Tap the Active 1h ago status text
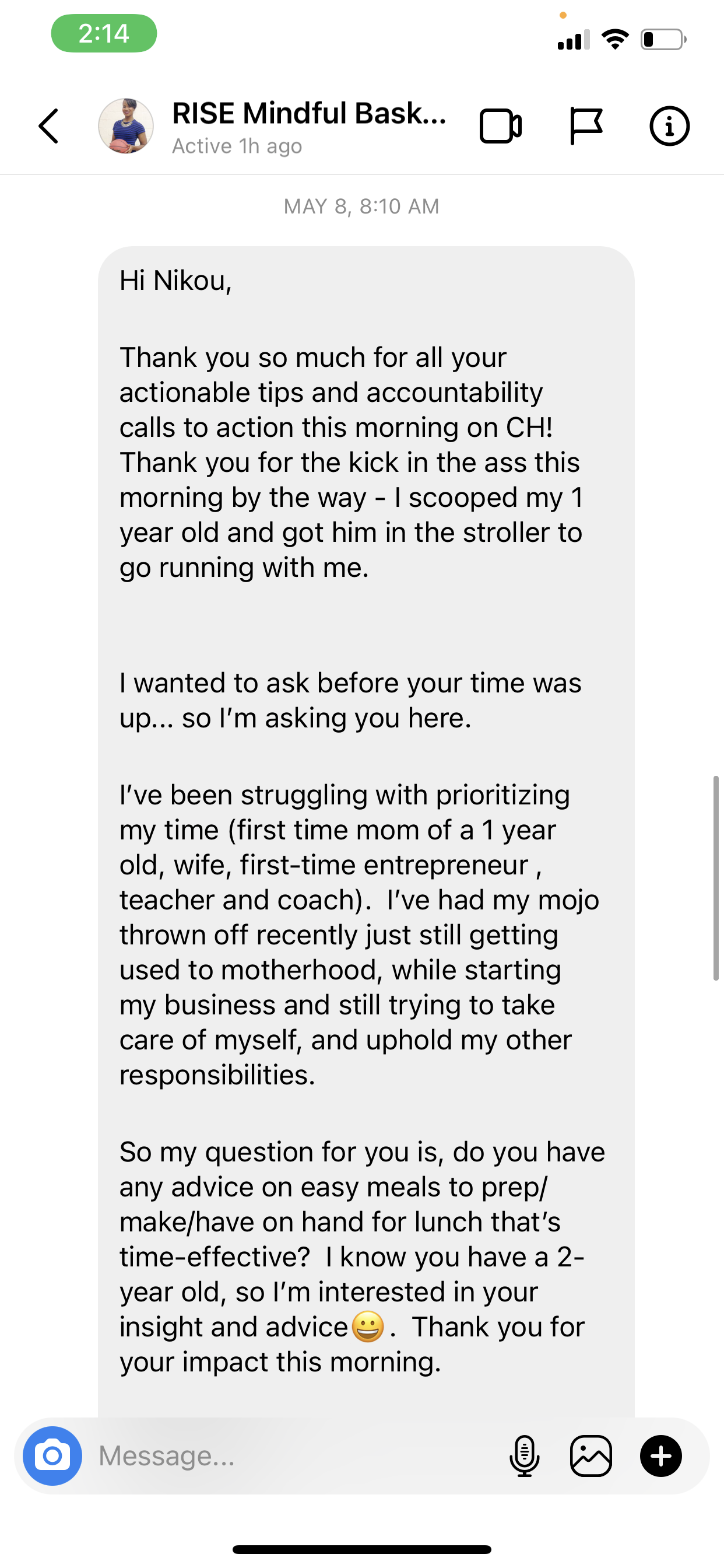The width and height of the screenshot is (724, 1568). point(237,146)
